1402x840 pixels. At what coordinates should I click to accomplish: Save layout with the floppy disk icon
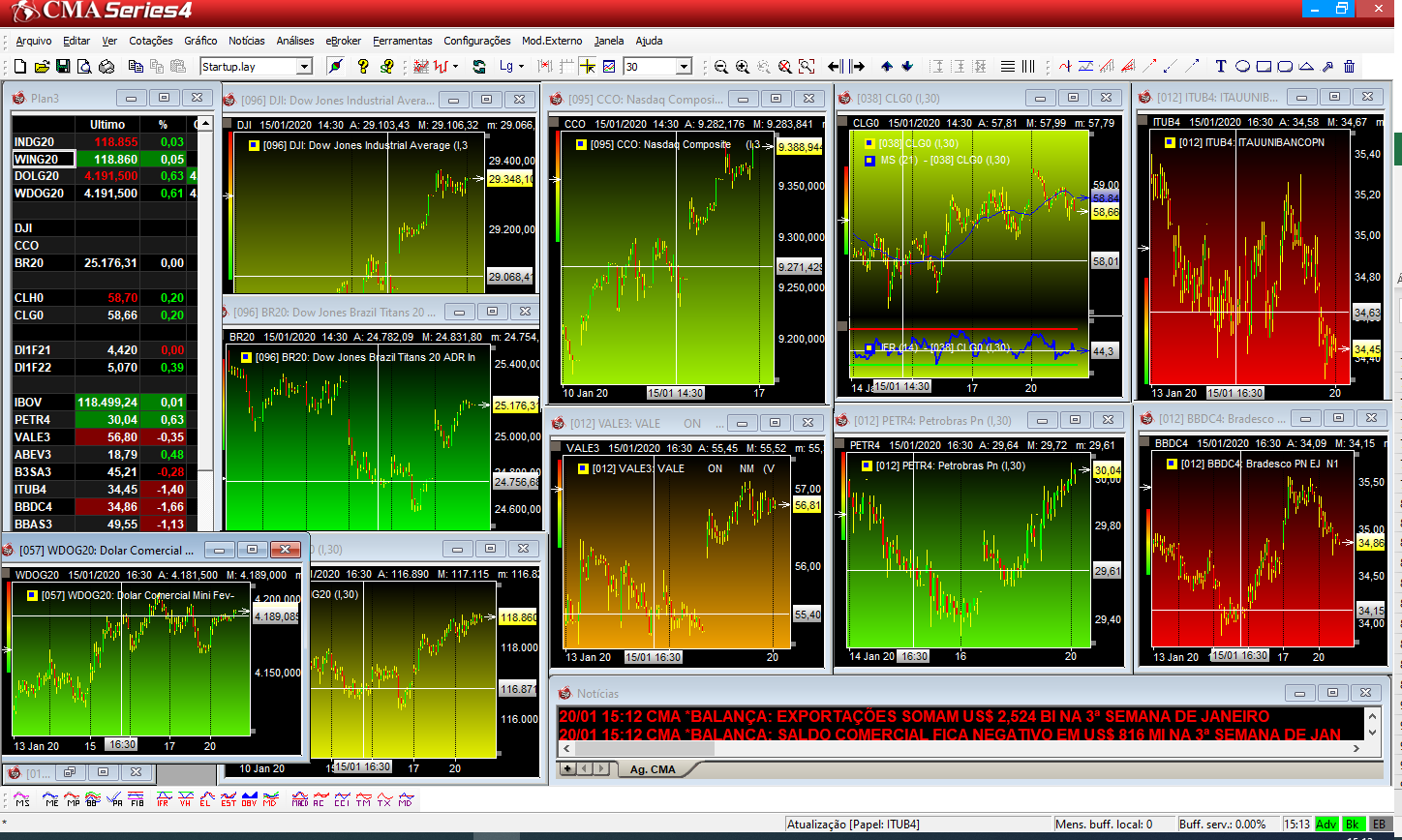point(63,67)
